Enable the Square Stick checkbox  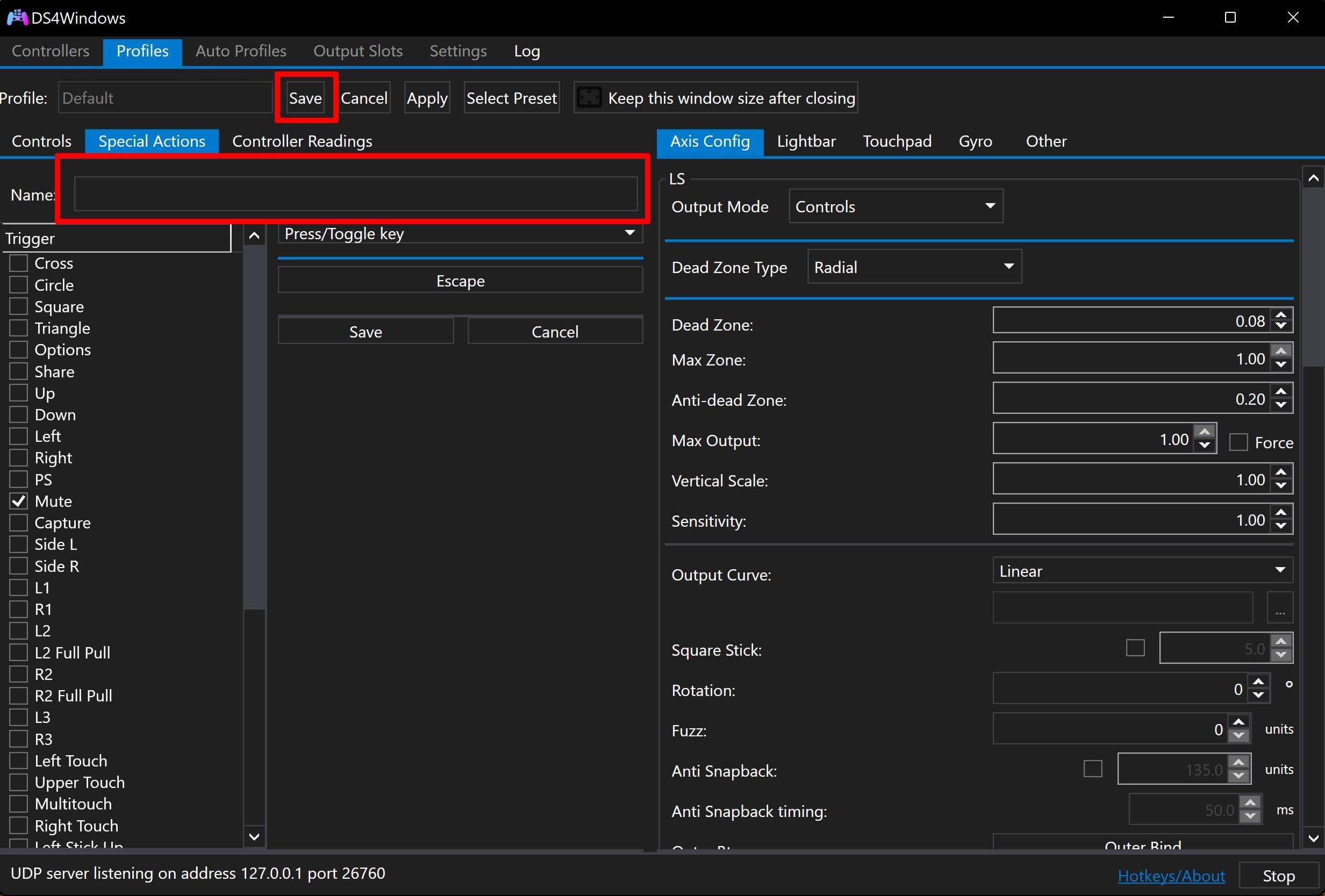pos(1135,648)
